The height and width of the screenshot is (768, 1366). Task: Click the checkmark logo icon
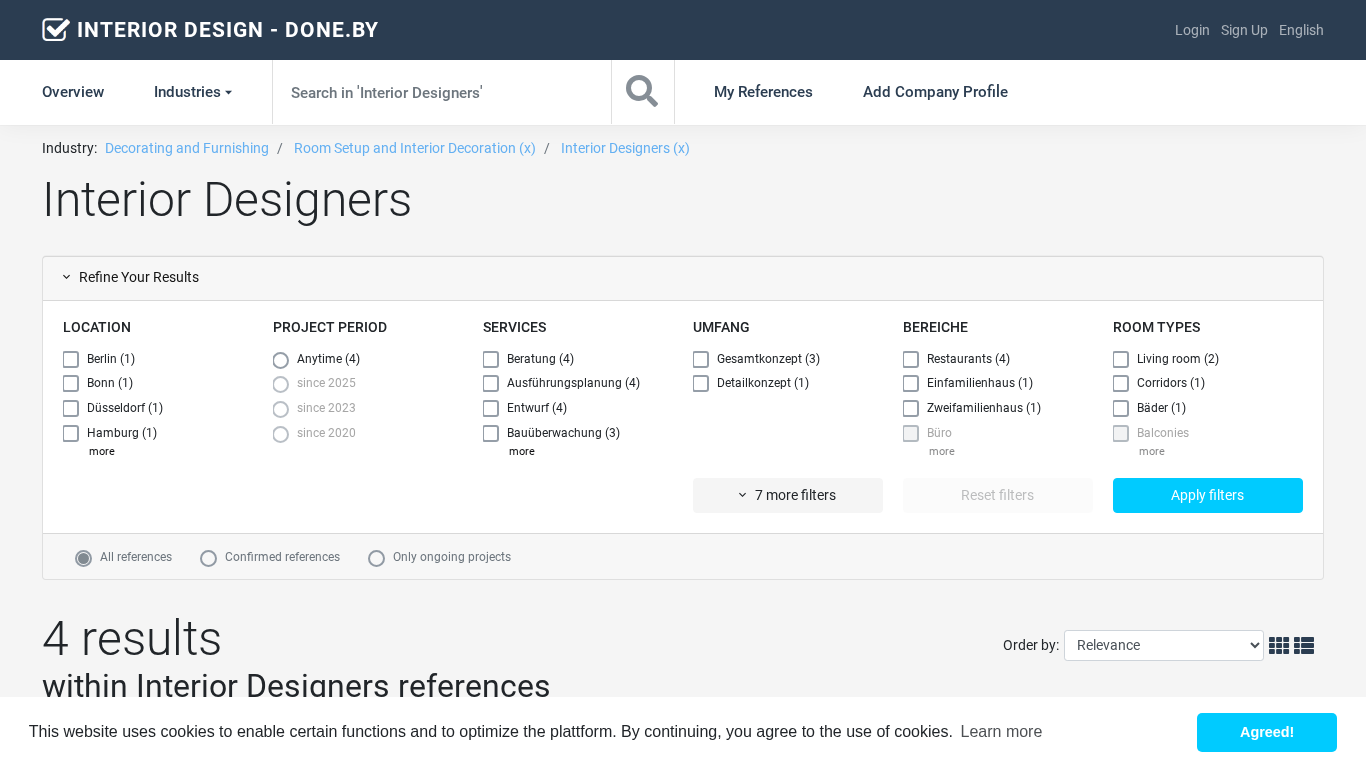point(56,30)
